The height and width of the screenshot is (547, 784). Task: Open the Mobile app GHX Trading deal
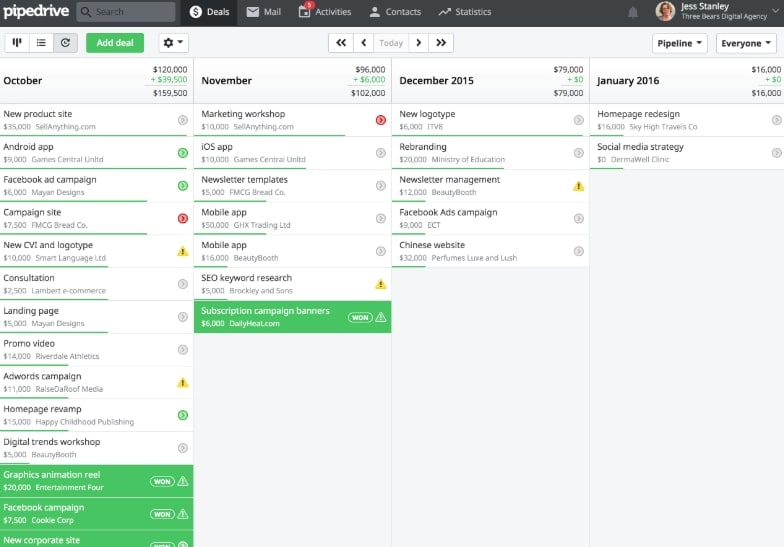pyautogui.click(x=292, y=218)
